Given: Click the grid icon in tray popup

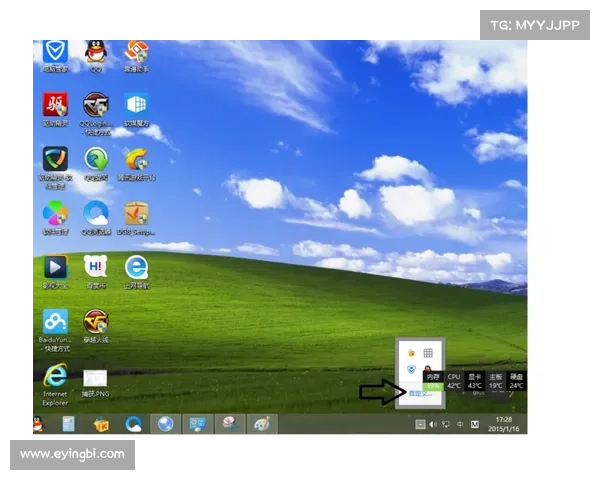Looking at the screenshot, I should coord(428,353).
